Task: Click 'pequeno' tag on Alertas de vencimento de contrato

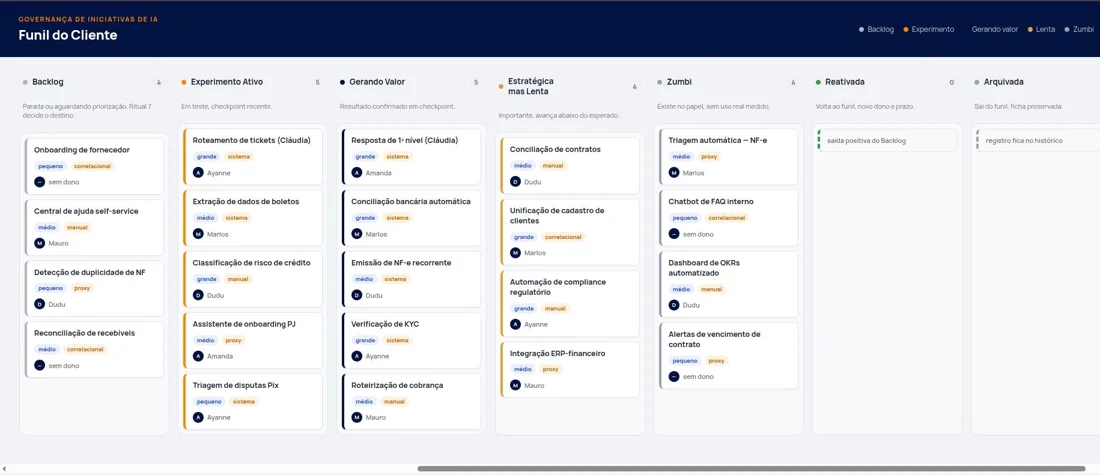Action: click(684, 361)
